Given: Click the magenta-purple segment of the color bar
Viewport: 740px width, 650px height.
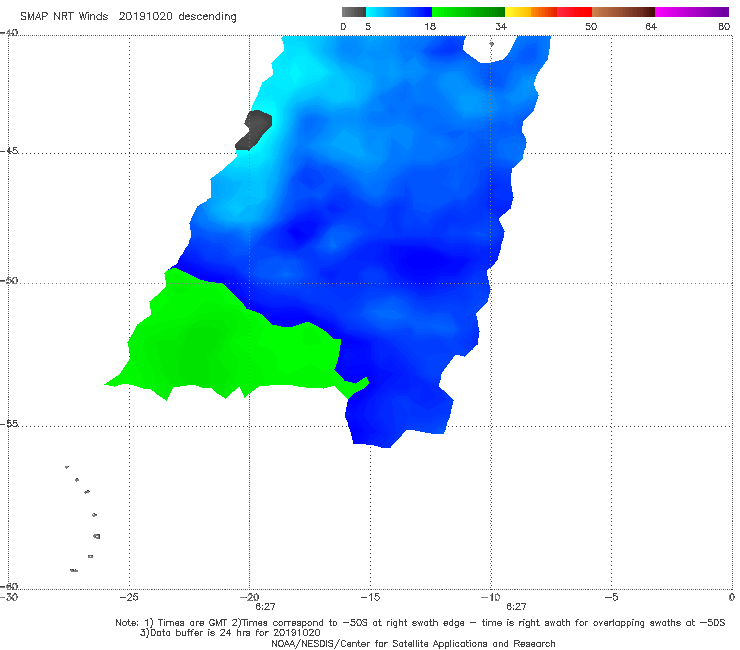Looking at the screenshot, I should pos(692,12).
